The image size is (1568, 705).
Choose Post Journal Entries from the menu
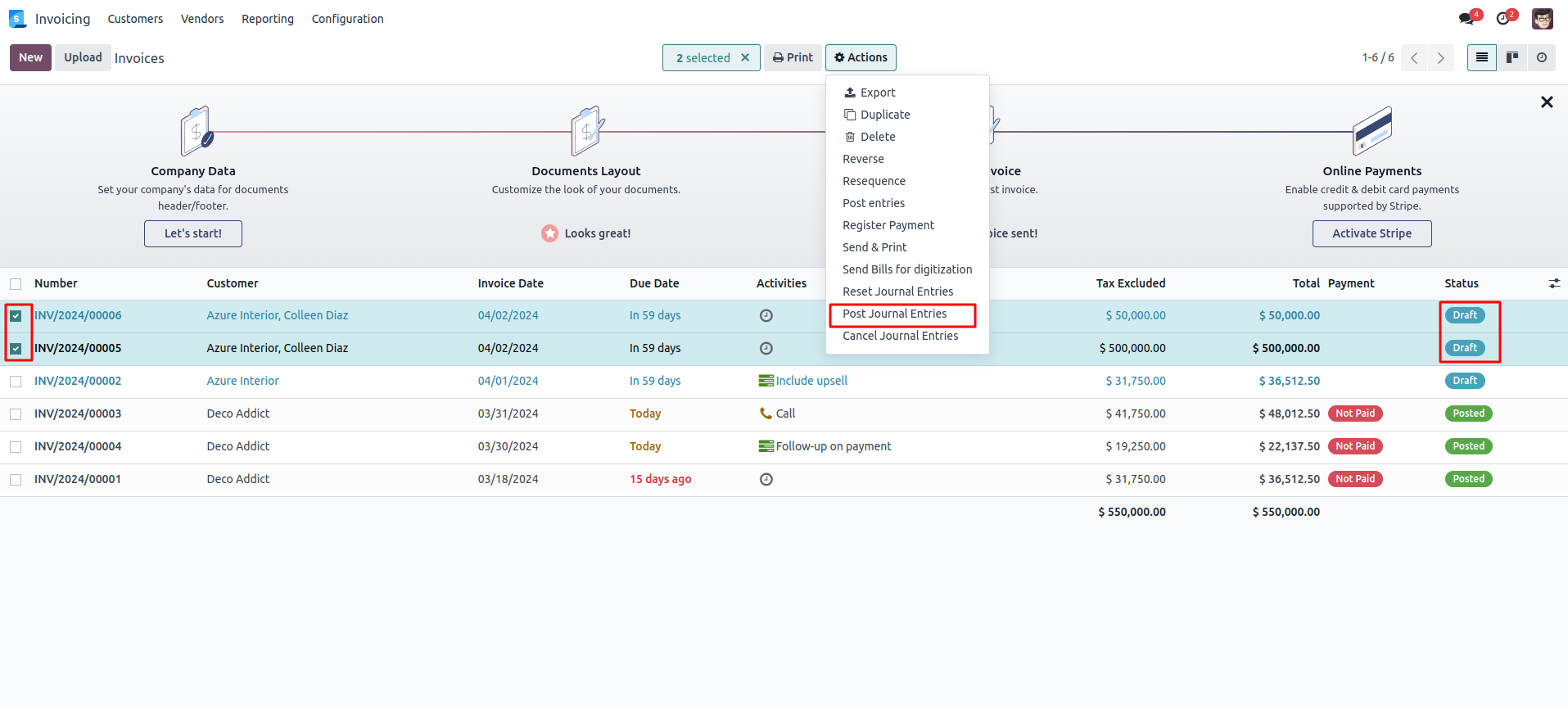894,314
